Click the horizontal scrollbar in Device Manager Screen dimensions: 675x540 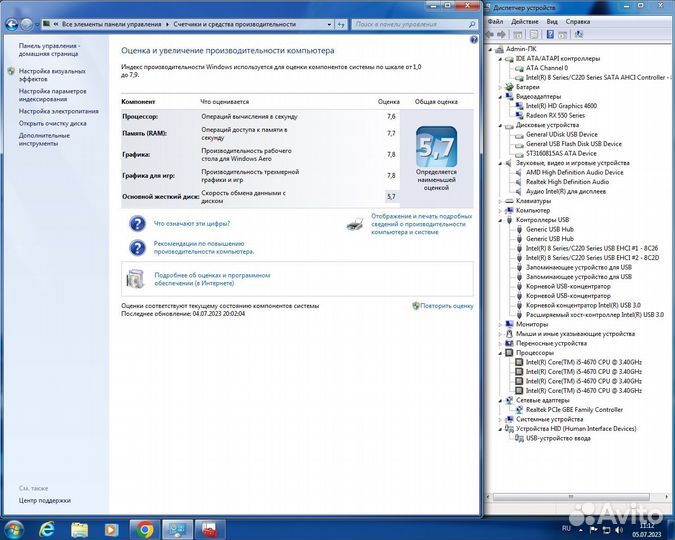[571, 497]
